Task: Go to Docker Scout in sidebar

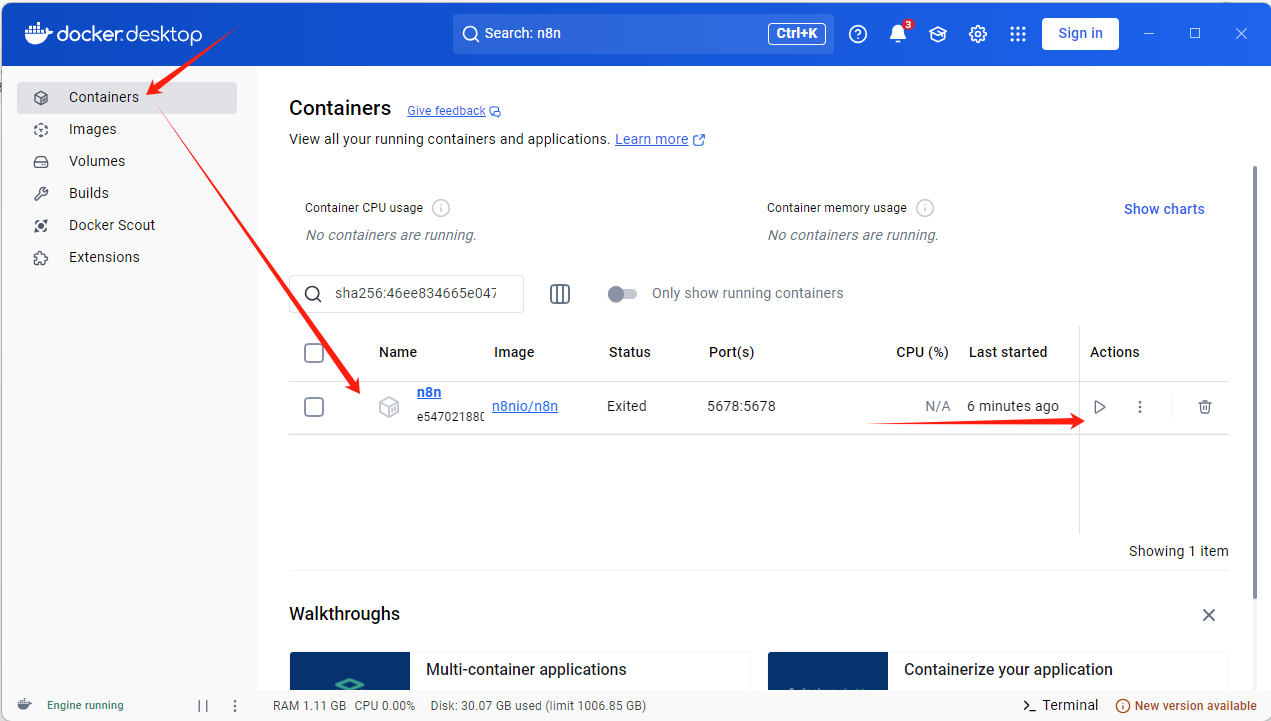Action: pyautogui.click(x=127, y=225)
